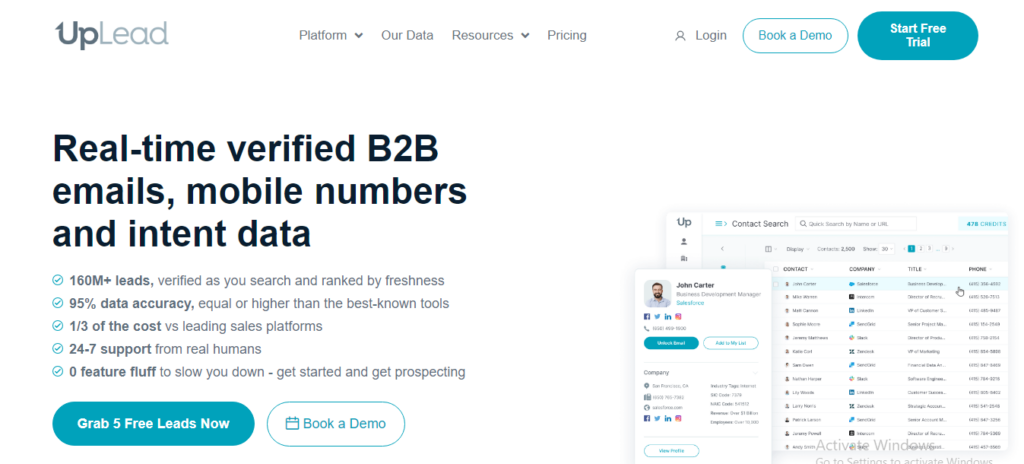Open the Display dropdown in contact table

(797, 248)
